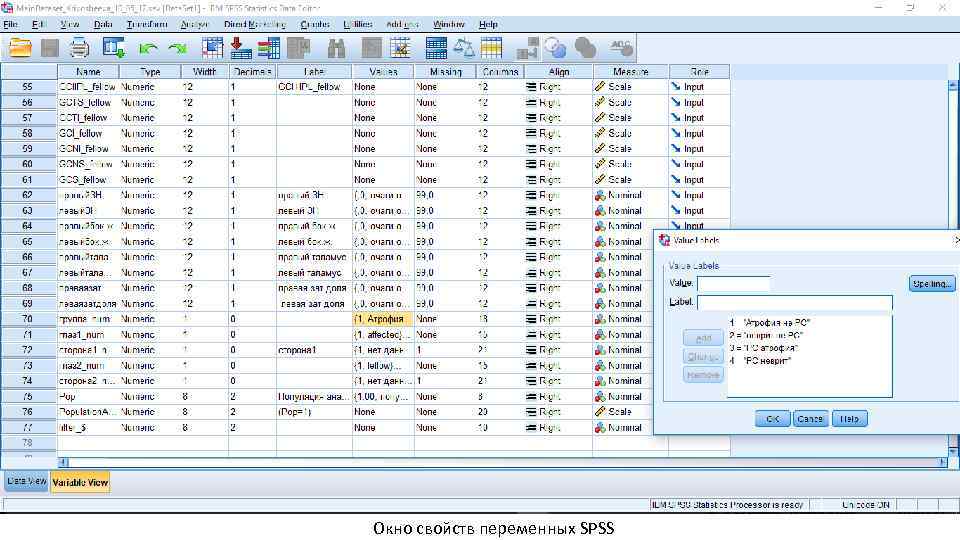Viewport: 960px width, 540px height.
Task: Click the Change button in the Value Labels dialog
Action: pyautogui.click(x=703, y=356)
